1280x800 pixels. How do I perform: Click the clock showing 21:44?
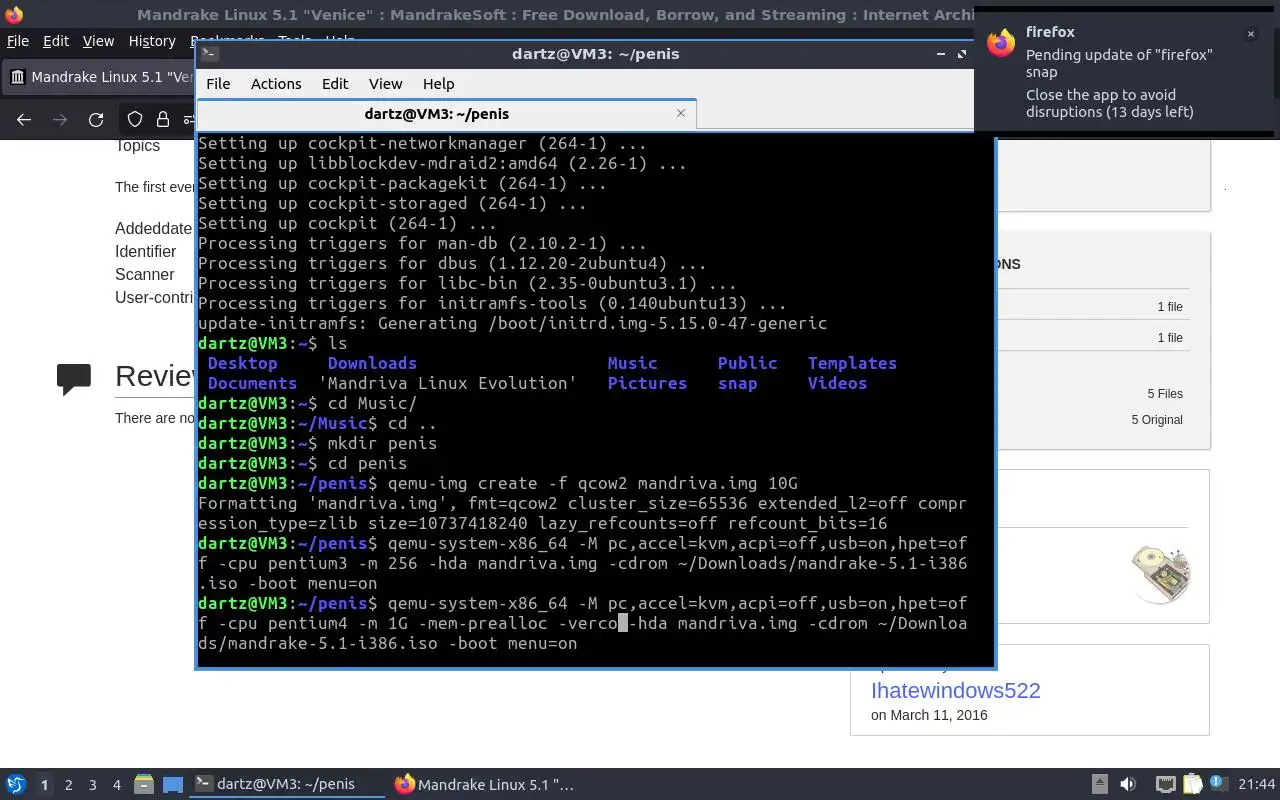click(x=1256, y=785)
